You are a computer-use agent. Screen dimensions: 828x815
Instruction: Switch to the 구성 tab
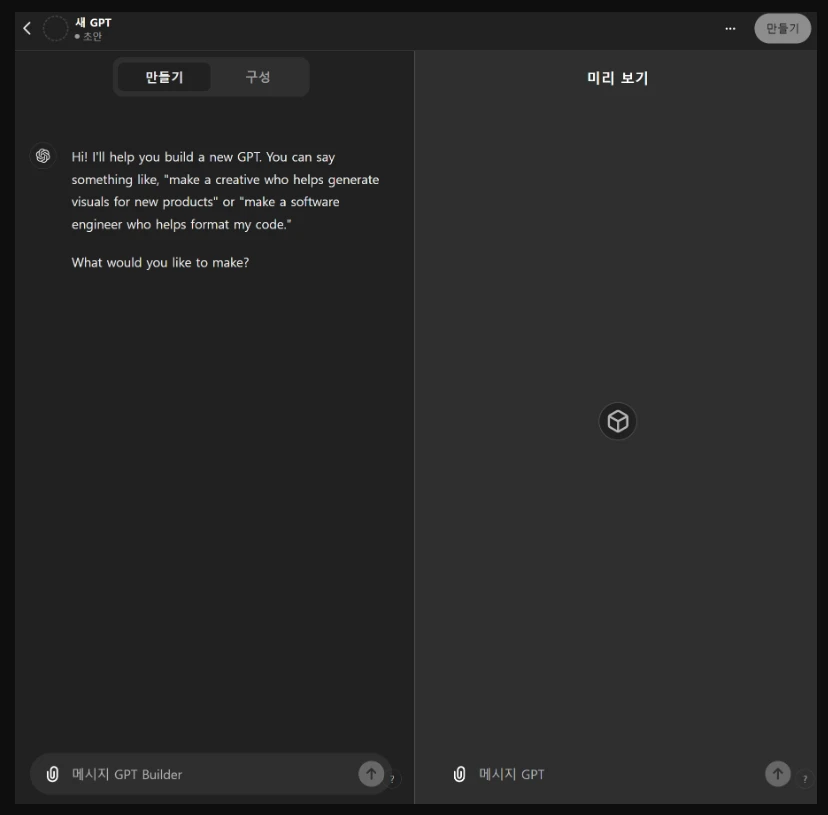[x=258, y=77]
